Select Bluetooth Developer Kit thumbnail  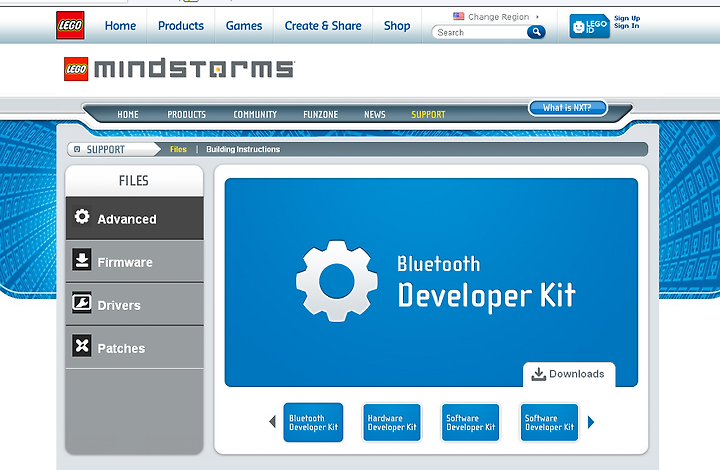pos(313,422)
